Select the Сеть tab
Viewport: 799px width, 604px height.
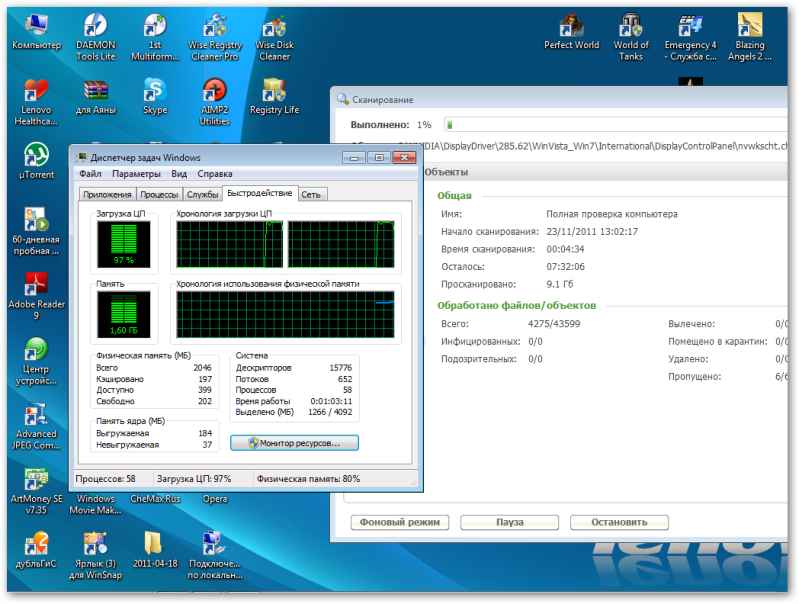(x=312, y=194)
